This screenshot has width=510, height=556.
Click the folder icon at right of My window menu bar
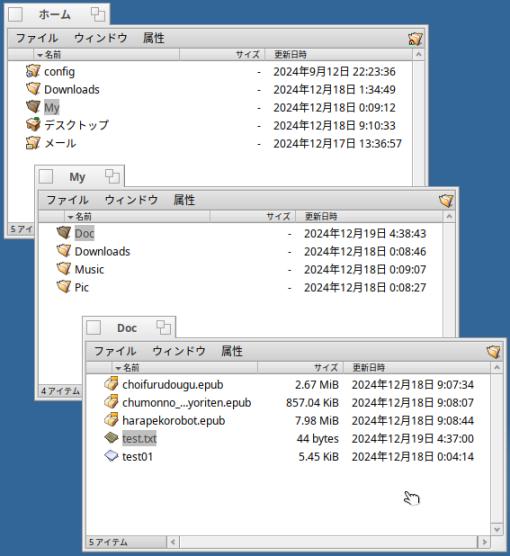click(446, 200)
